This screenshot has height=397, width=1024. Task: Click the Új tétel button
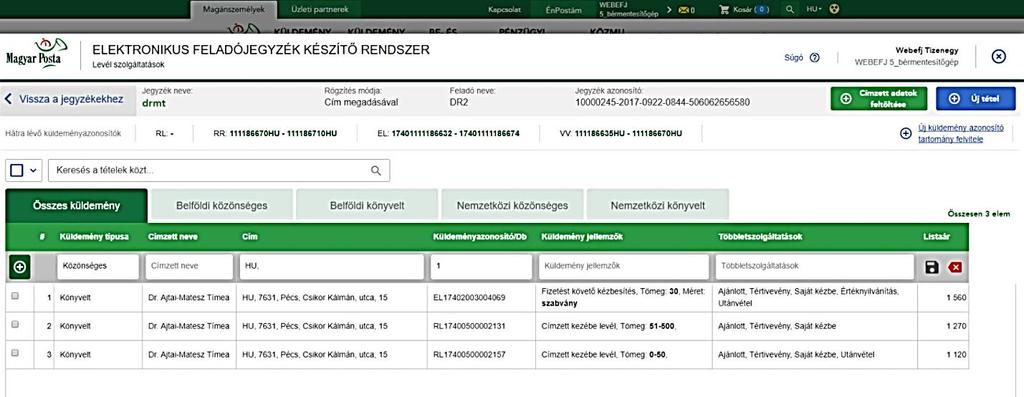tap(976, 99)
